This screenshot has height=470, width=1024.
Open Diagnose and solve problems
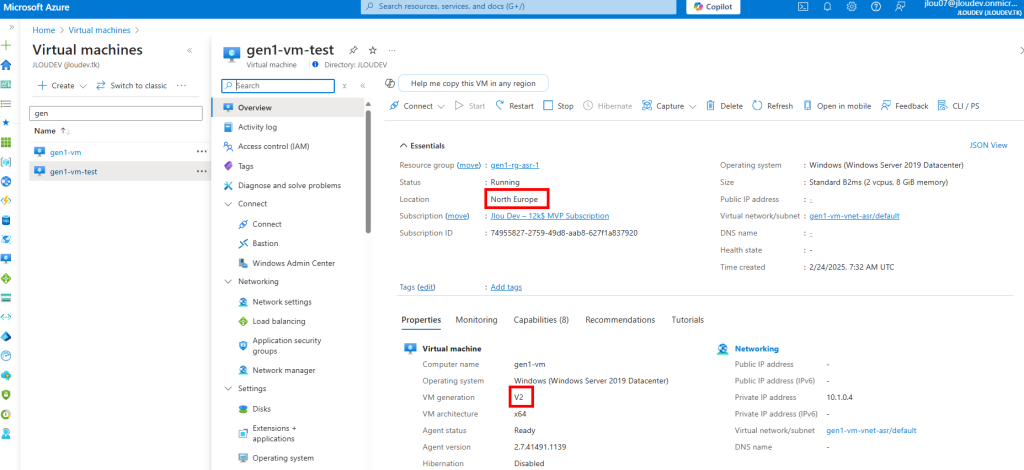tap(289, 185)
